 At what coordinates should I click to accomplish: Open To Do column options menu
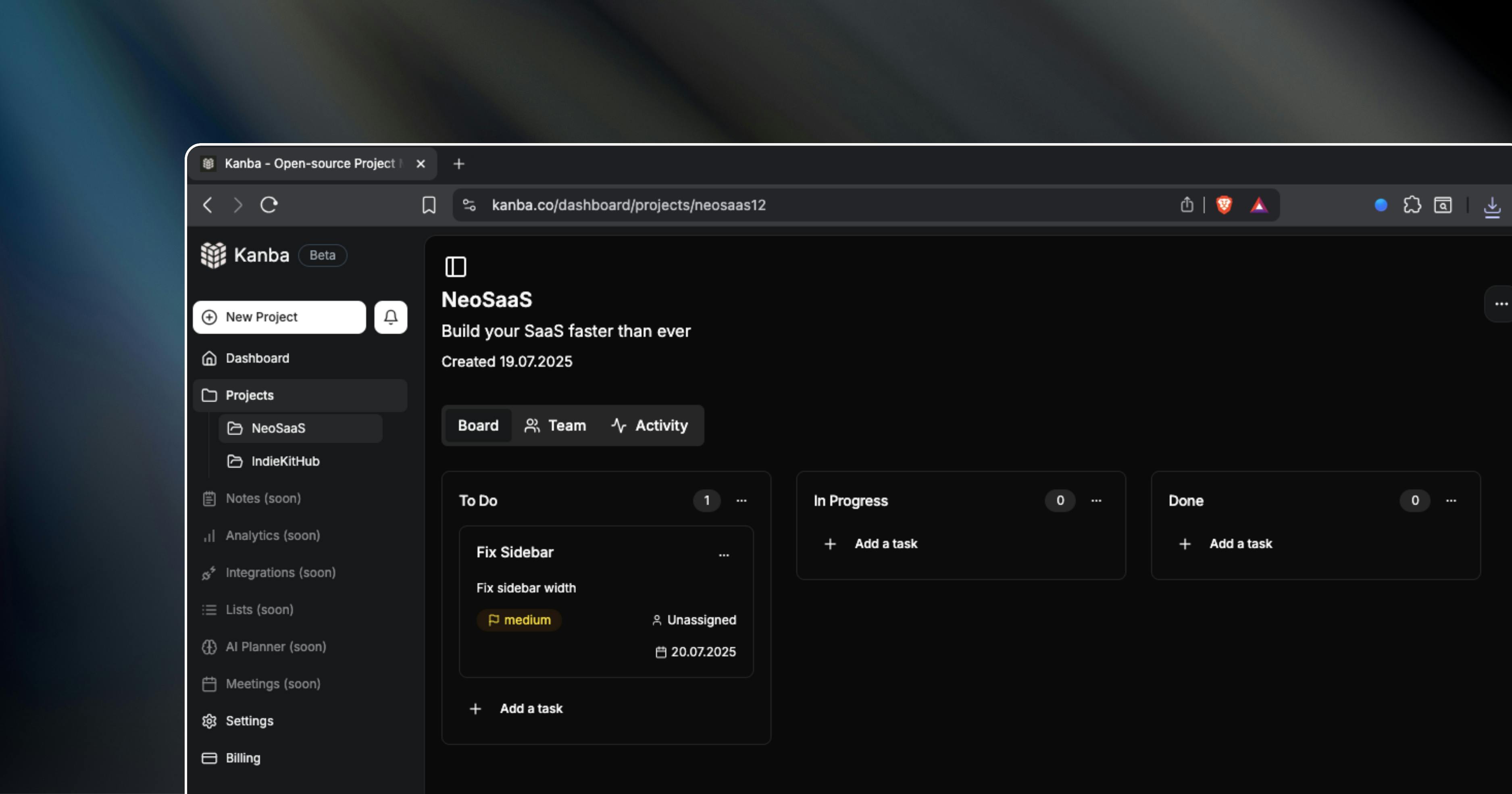[741, 500]
